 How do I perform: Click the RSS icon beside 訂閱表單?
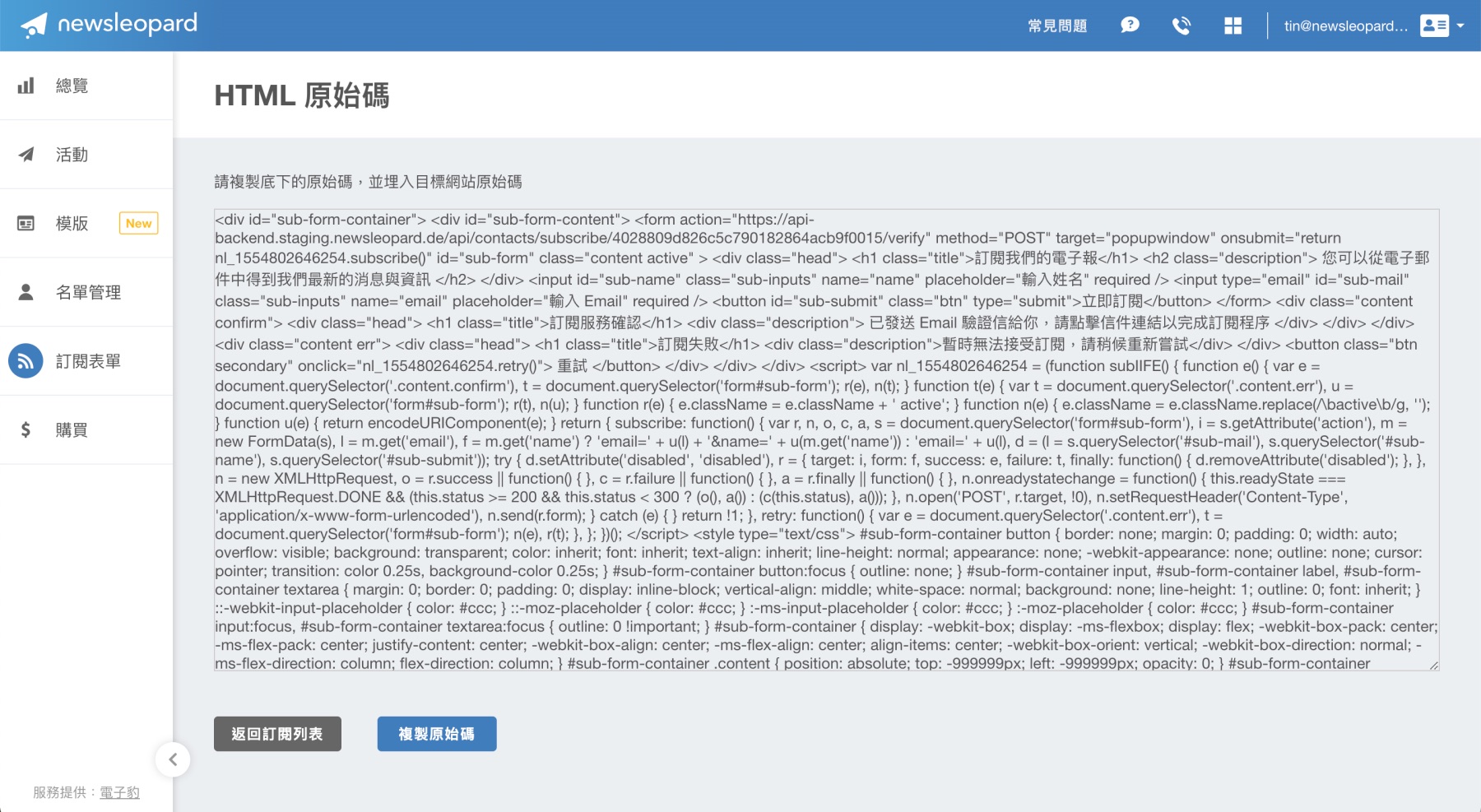click(x=26, y=361)
